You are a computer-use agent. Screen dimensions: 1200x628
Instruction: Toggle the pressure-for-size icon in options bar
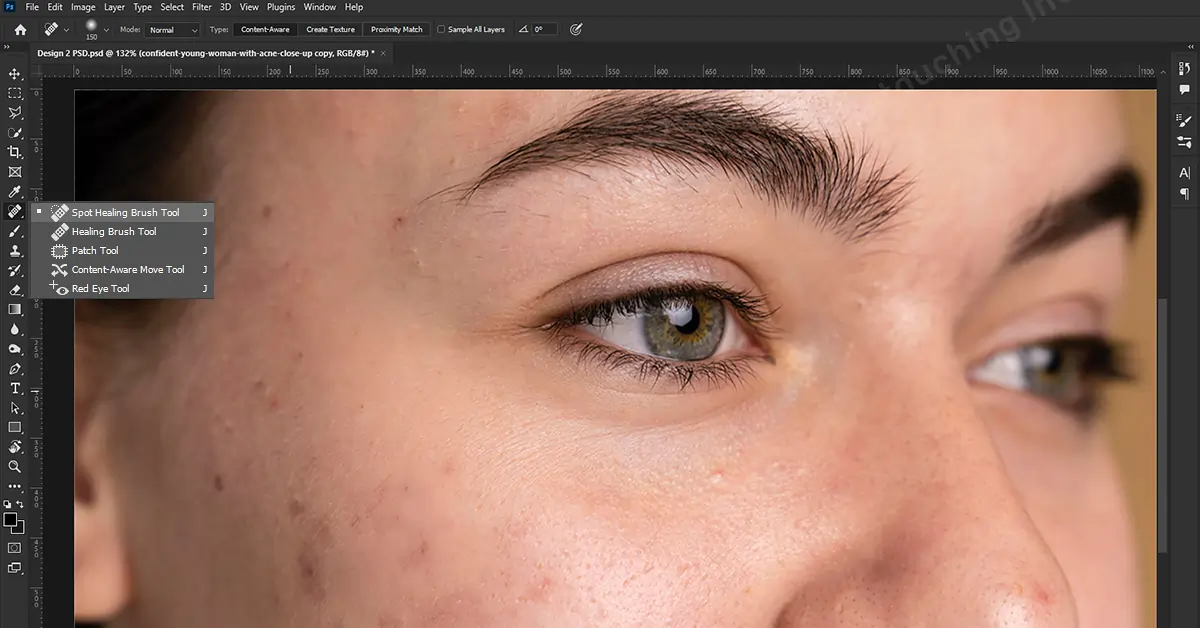coord(576,30)
